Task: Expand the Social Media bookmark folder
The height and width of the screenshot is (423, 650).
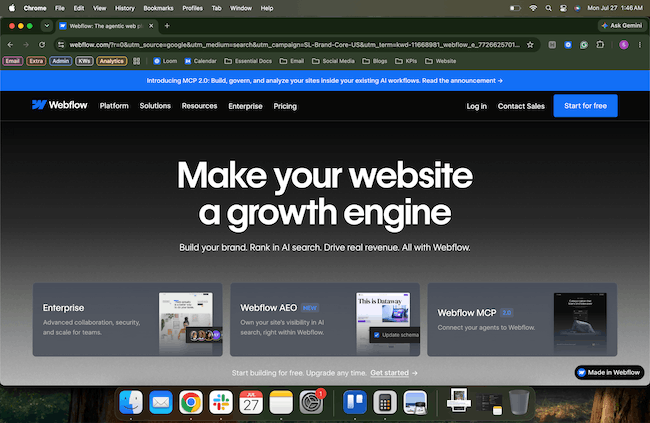Action: 333,61
